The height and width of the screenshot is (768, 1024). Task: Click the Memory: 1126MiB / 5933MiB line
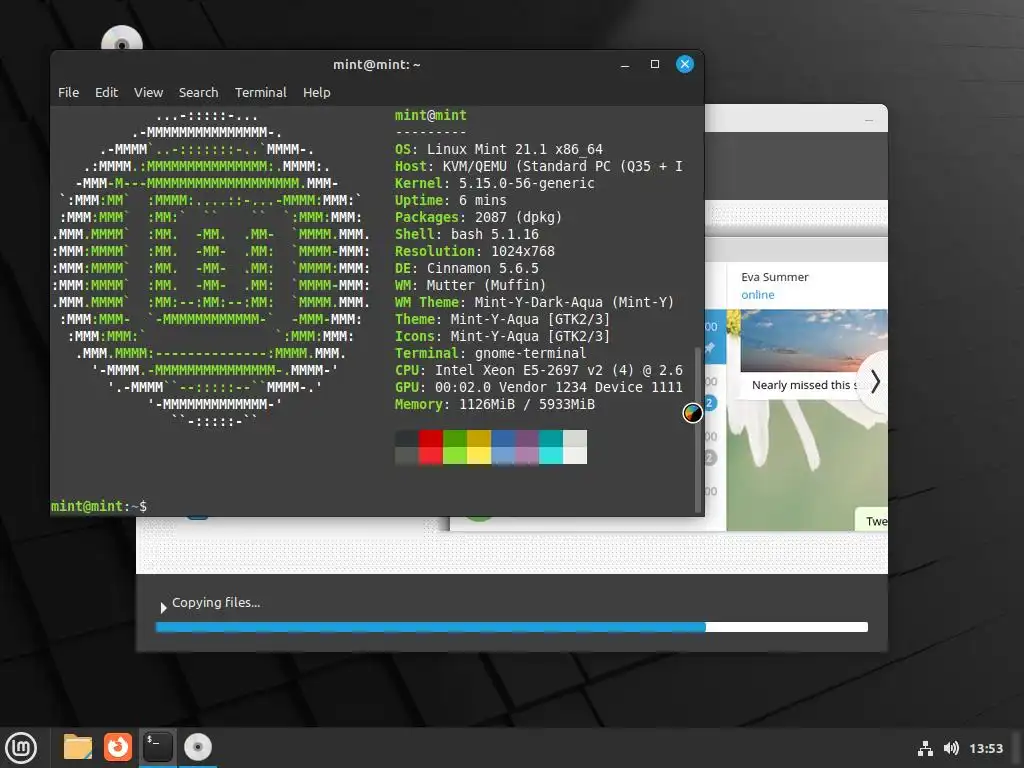(494, 404)
